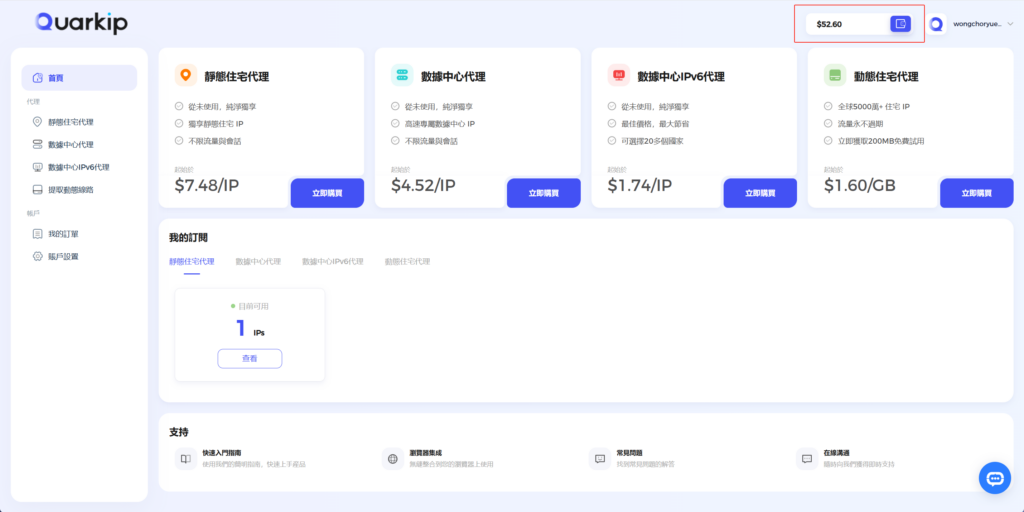Click the 數據中心代理 card title
This screenshot has height=512, width=1024.
tap(453, 76)
